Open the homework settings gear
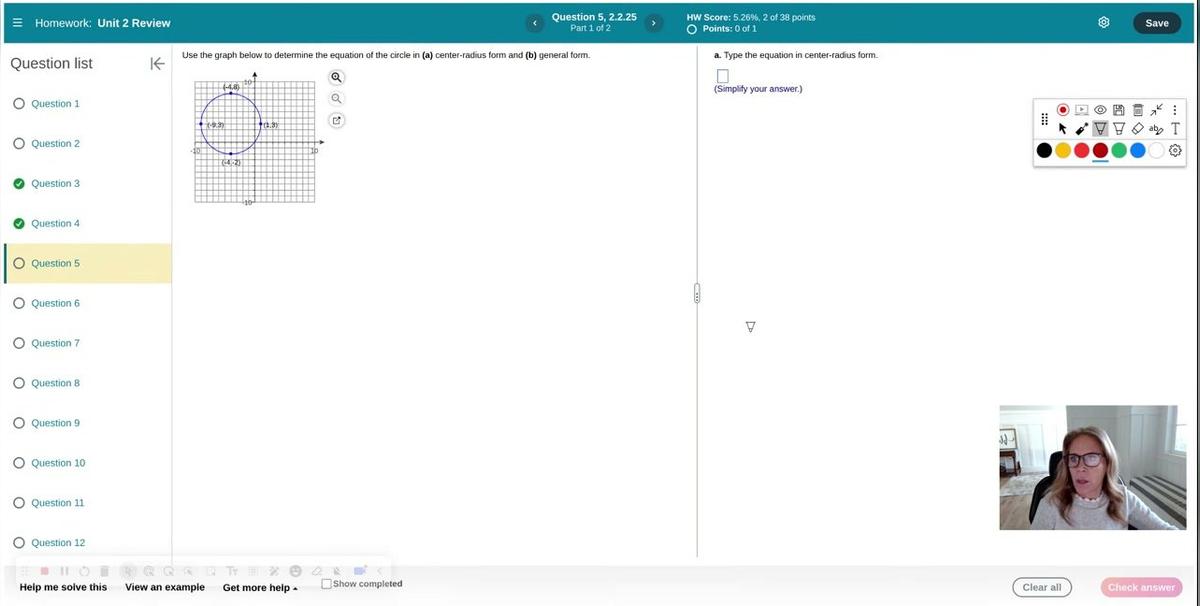 [1104, 23]
